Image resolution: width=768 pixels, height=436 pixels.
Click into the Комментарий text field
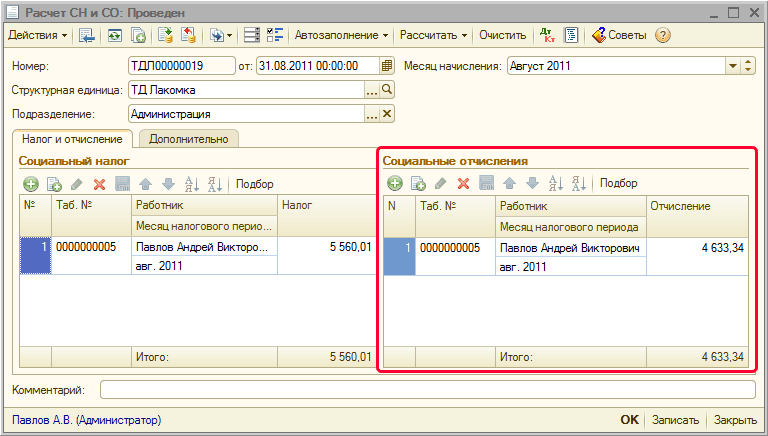[x=427, y=389]
